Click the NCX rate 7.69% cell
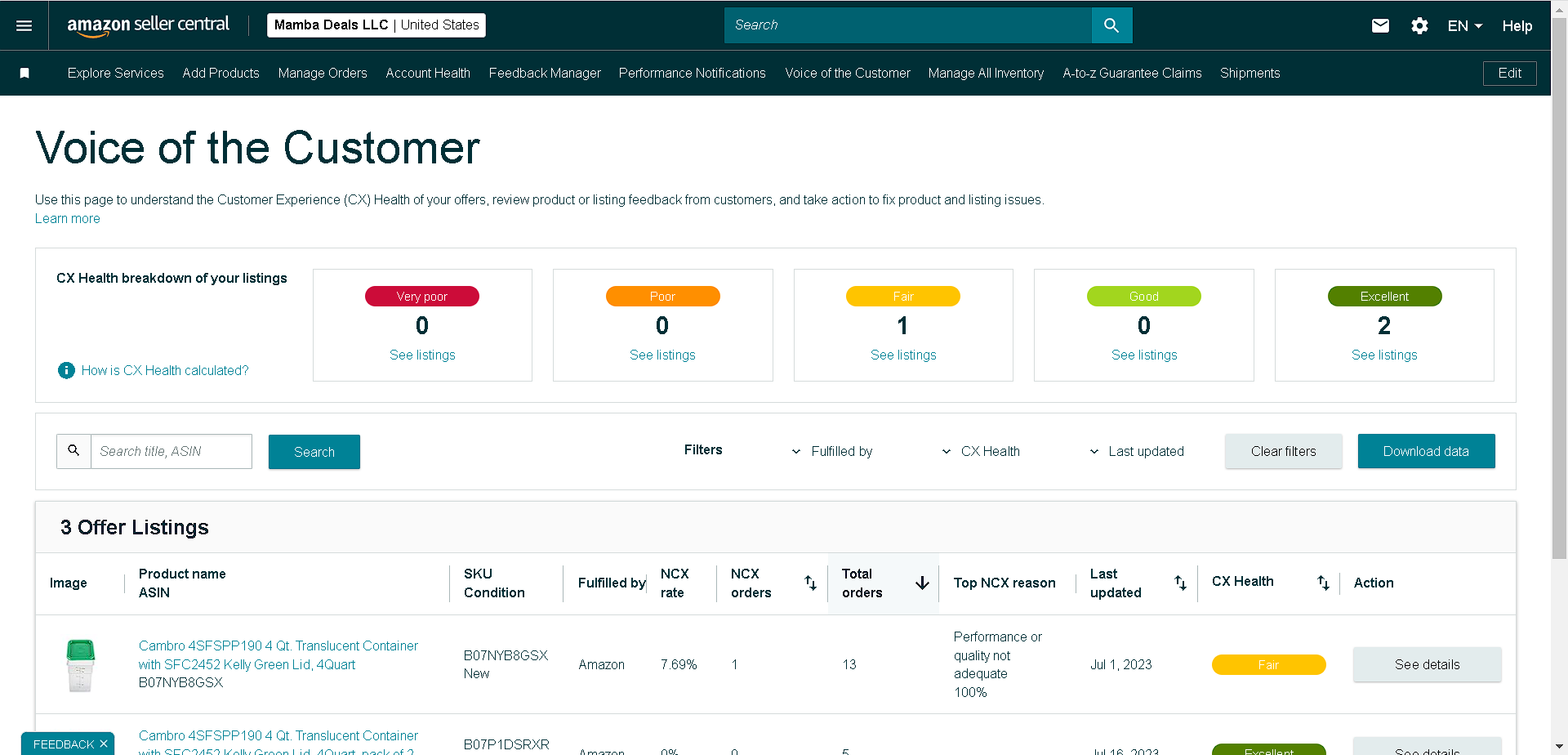This screenshot has height=755, width=1568. 679,664
